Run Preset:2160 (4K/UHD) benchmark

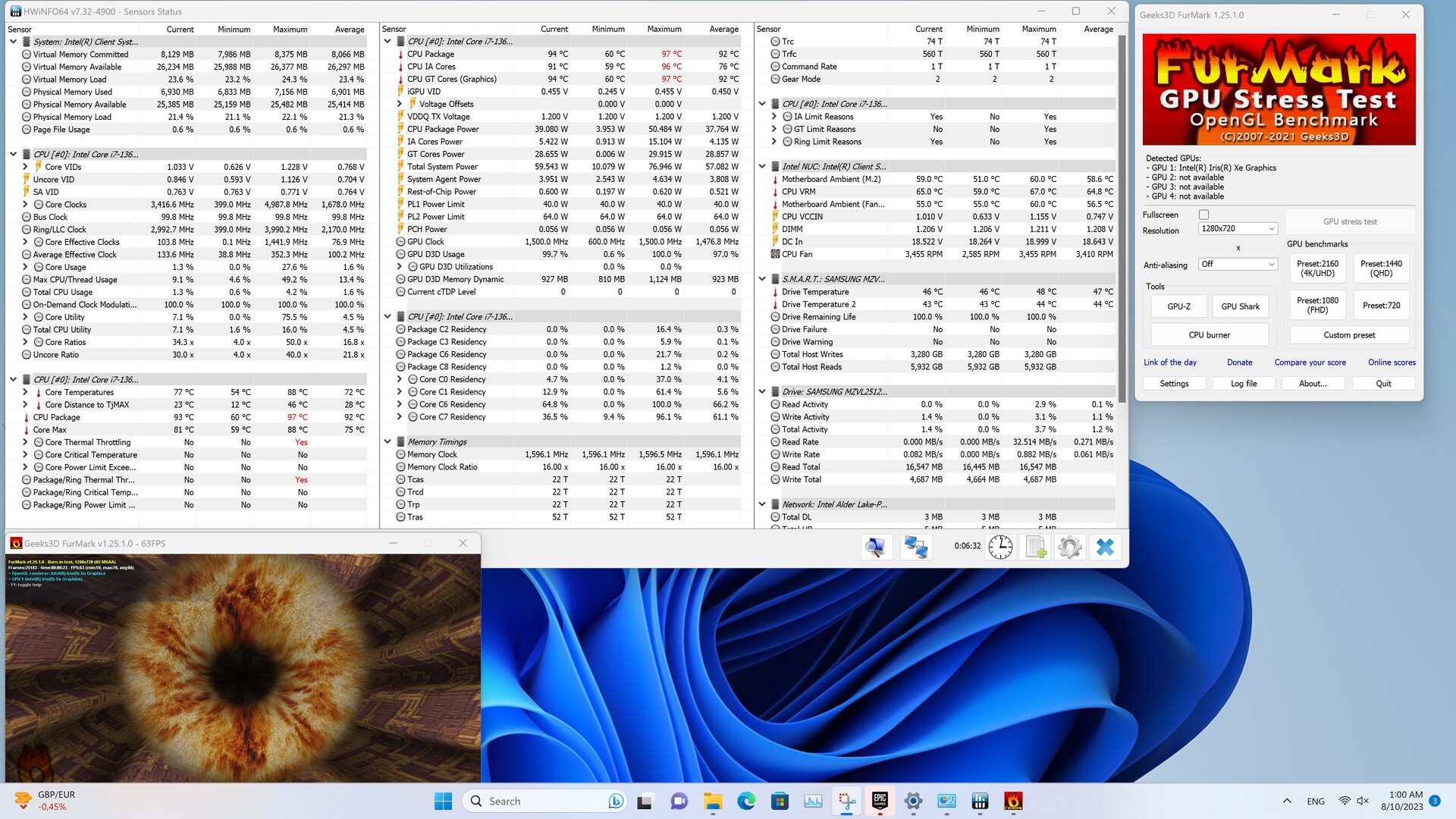coord(1317,268)
